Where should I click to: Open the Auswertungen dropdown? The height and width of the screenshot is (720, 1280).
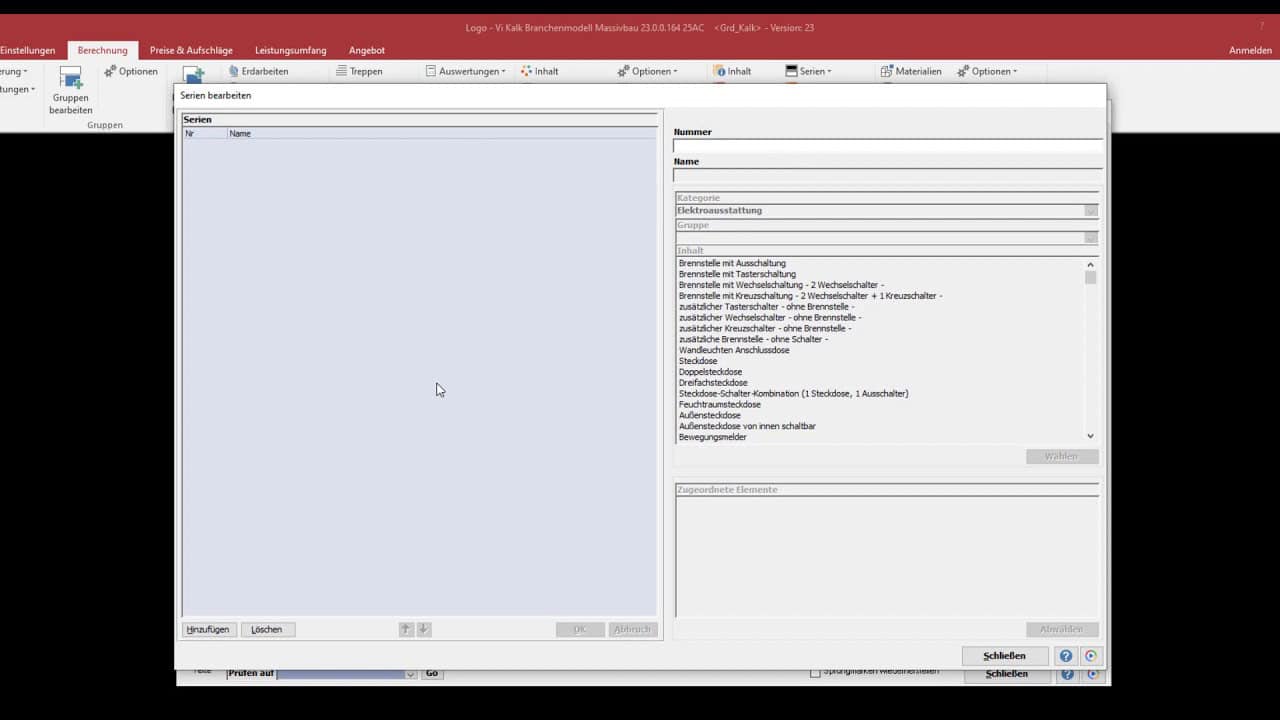(x=465, y=71)
